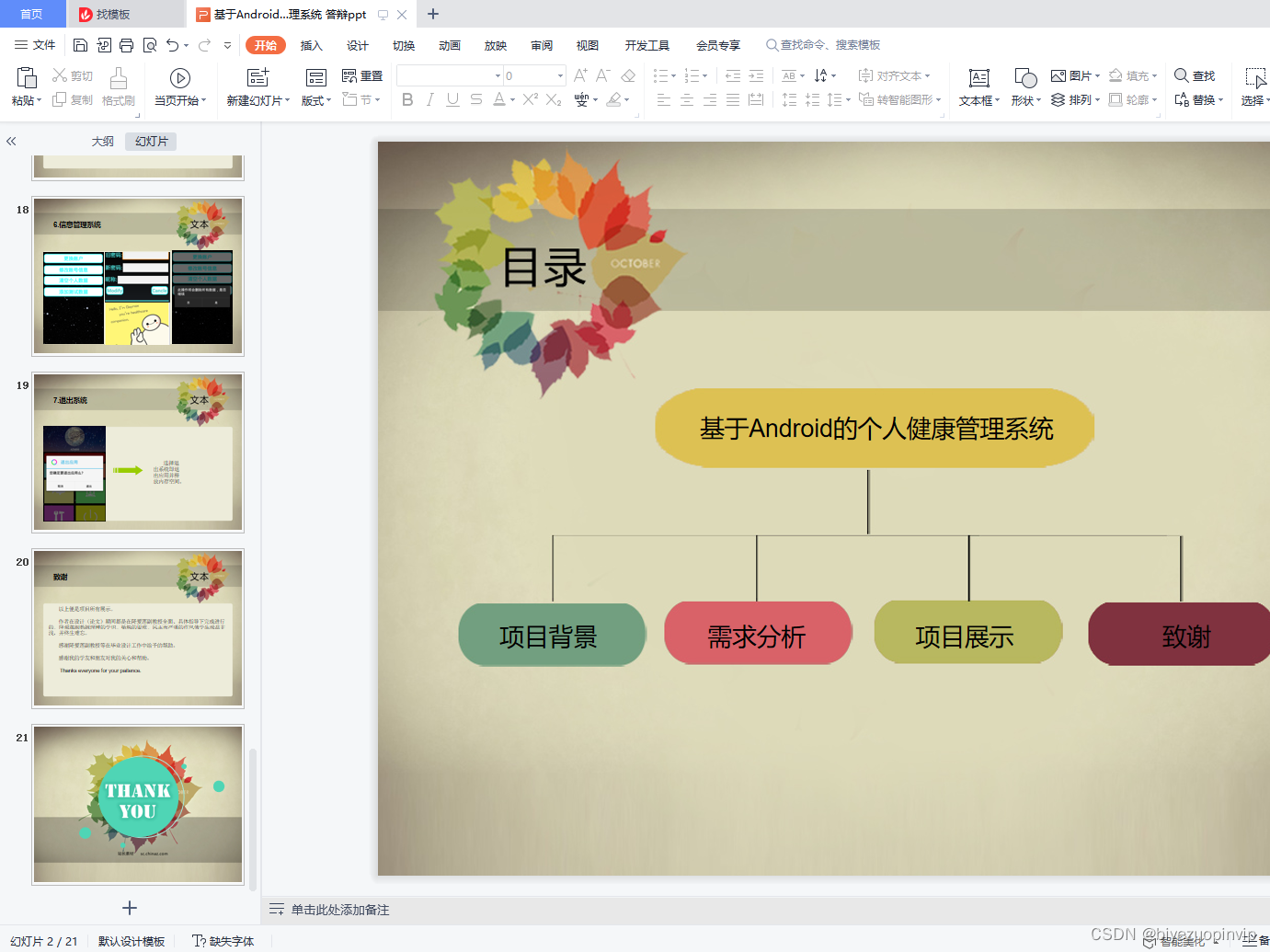
Task: Click the Cut (剪切) scissors icon
Action: (x=60, y=75)
